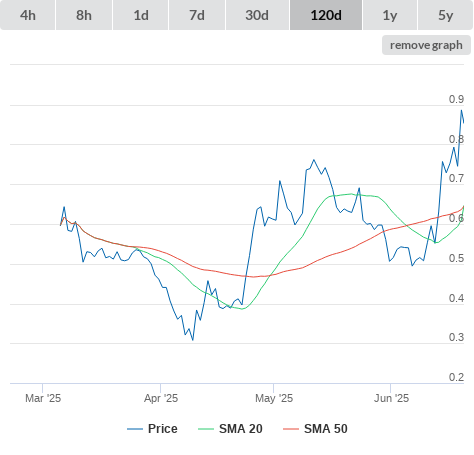
Task: Hide the SMA 20 series via legend
Action: pyautogui.click(x=241, y=429)
